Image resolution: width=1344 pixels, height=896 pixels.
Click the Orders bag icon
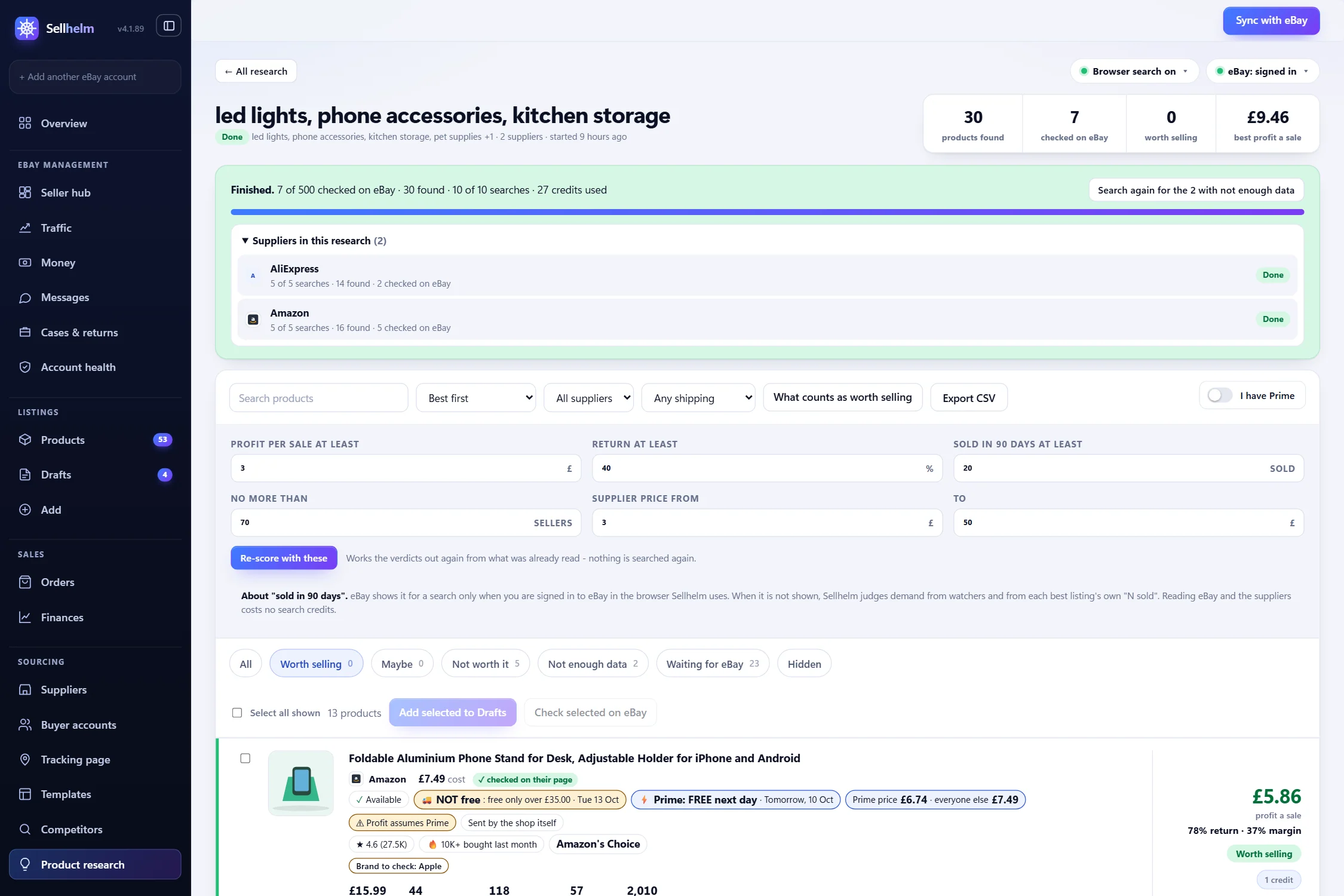[25, 582]
